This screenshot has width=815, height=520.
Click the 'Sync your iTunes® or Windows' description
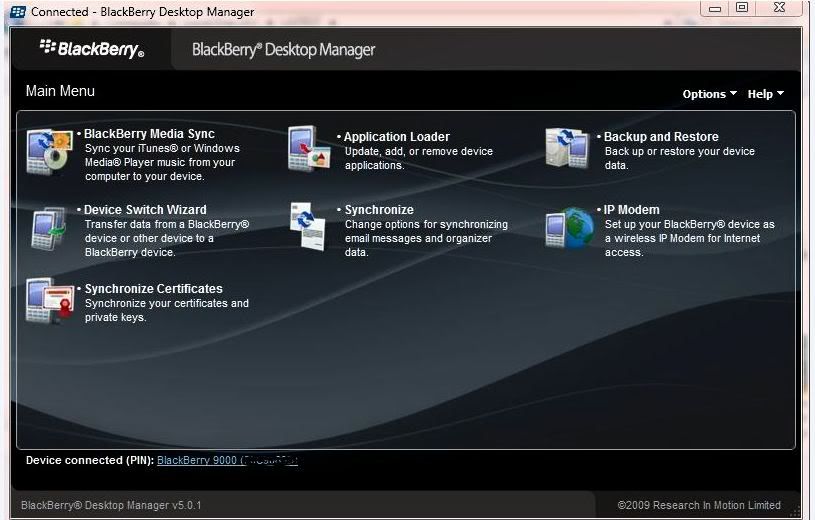coord(162,148)
